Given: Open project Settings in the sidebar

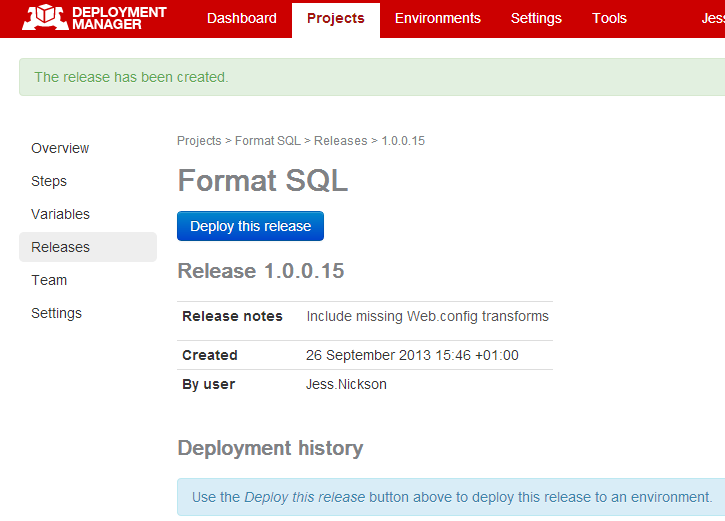Looking at the screenshot, I should pos(56,313).
